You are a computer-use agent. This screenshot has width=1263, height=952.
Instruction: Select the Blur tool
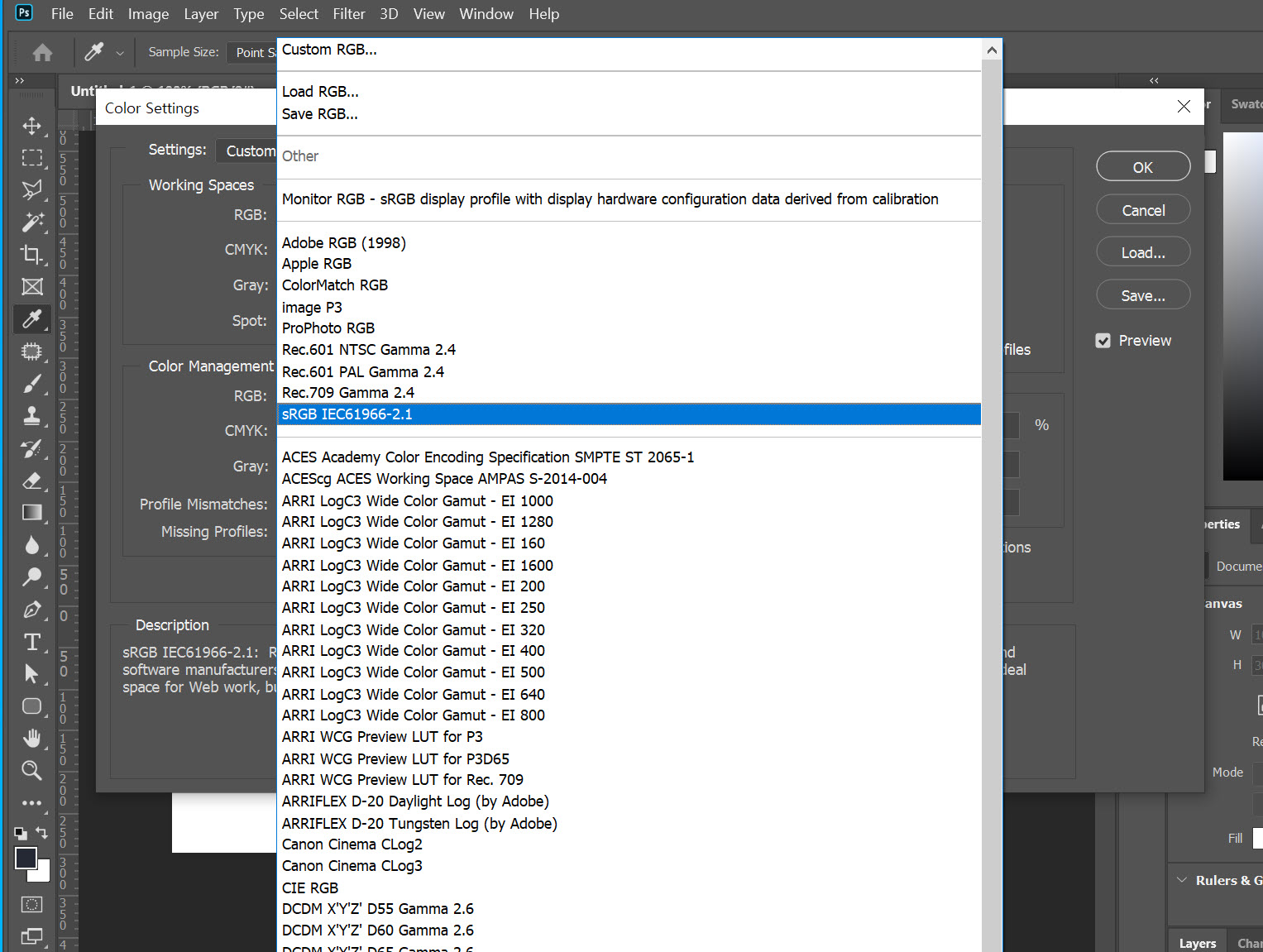31,545
